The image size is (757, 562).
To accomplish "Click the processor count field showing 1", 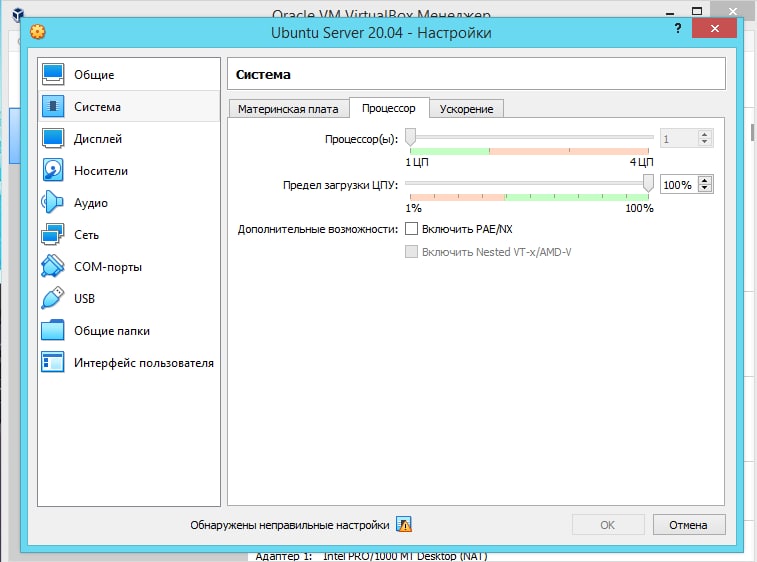I will tap(680, 139).
